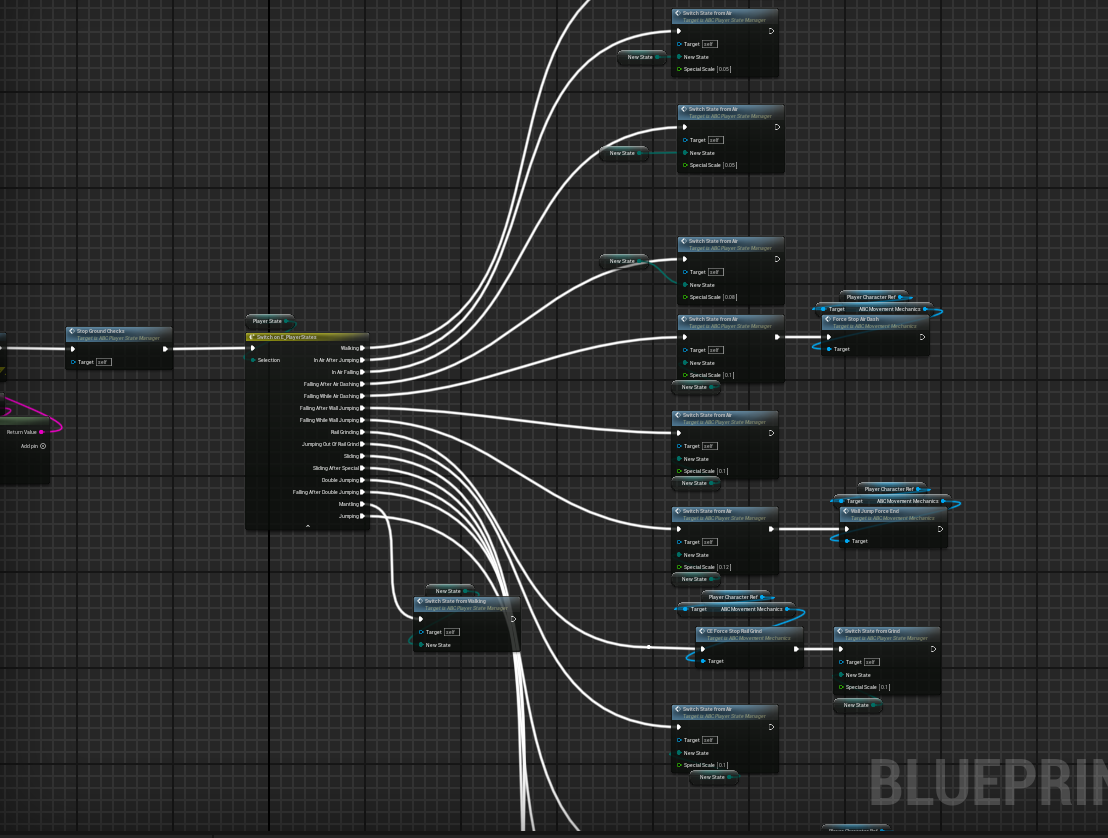The height and width of the screenshot is (838, 1108).
Task: Select the Stop Ground Checks node title
Action: point(110,331)
